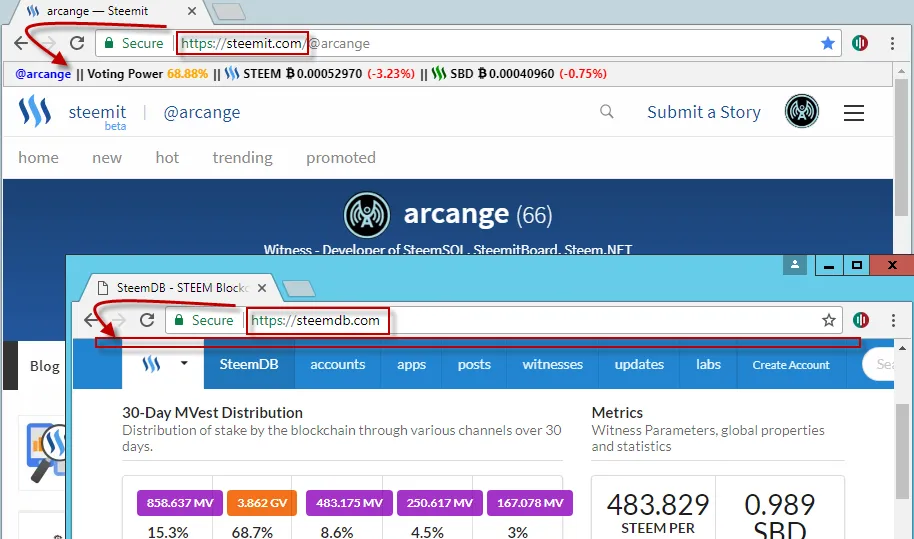914x539 pixels.
Task: Focus the steemdb.com address field
Action: pos(504,320)
